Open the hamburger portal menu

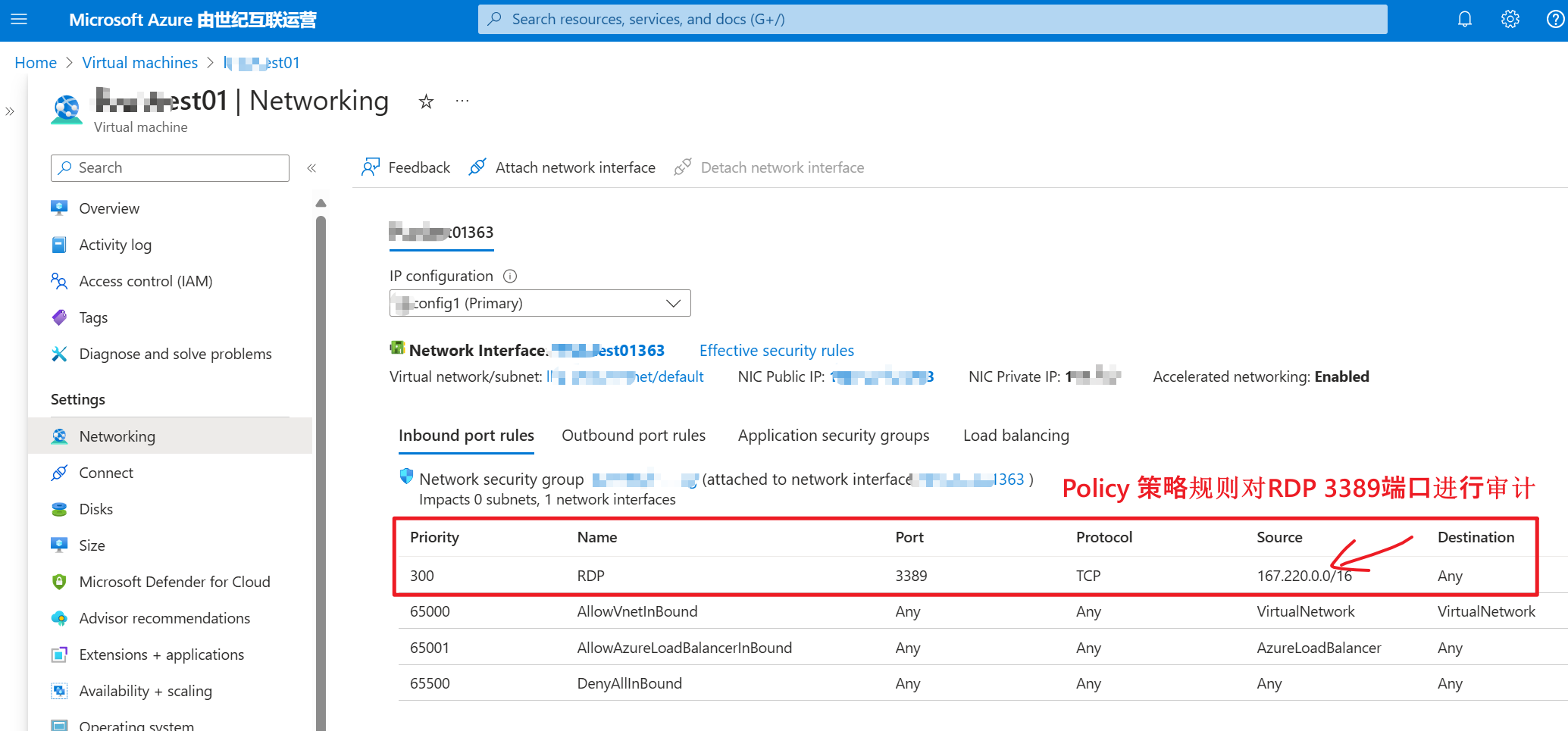tap(19, 20)
